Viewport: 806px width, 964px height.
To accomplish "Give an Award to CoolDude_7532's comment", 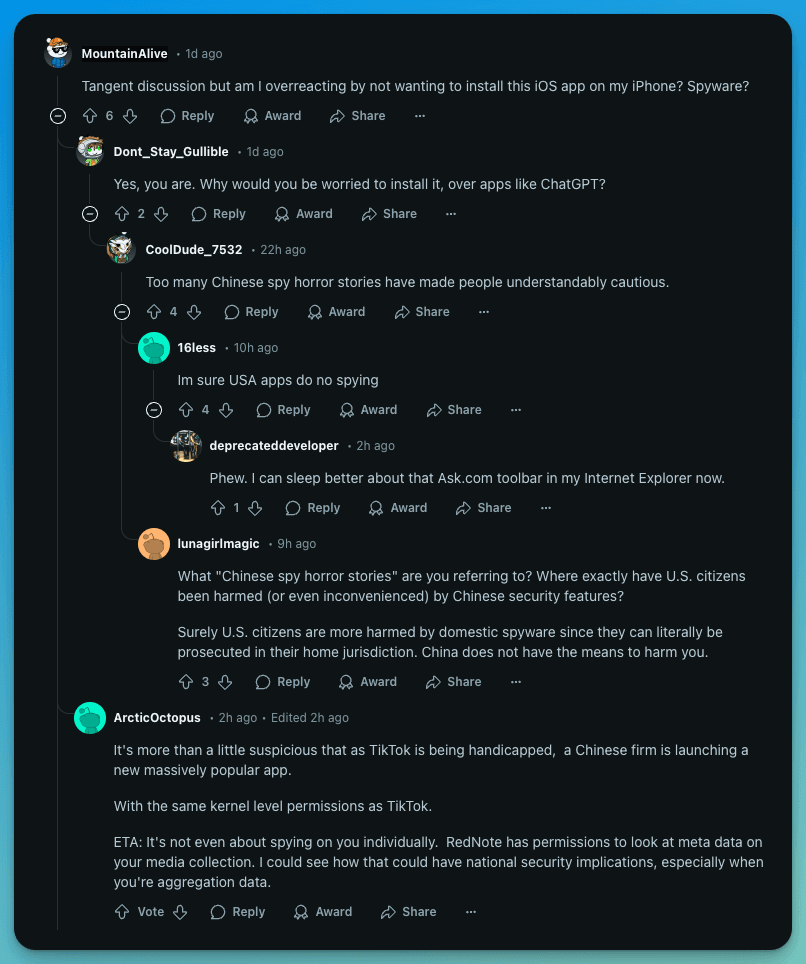I will point(336,311).
